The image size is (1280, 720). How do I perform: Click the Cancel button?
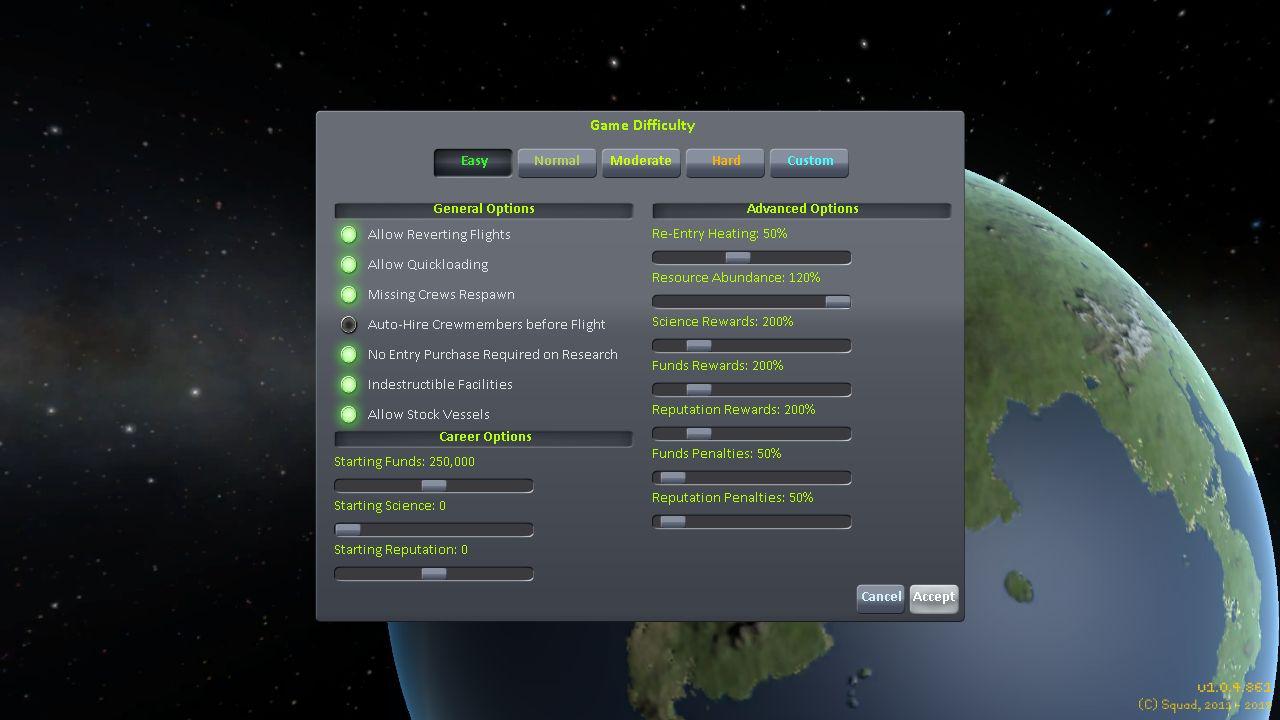coord(881,597)
